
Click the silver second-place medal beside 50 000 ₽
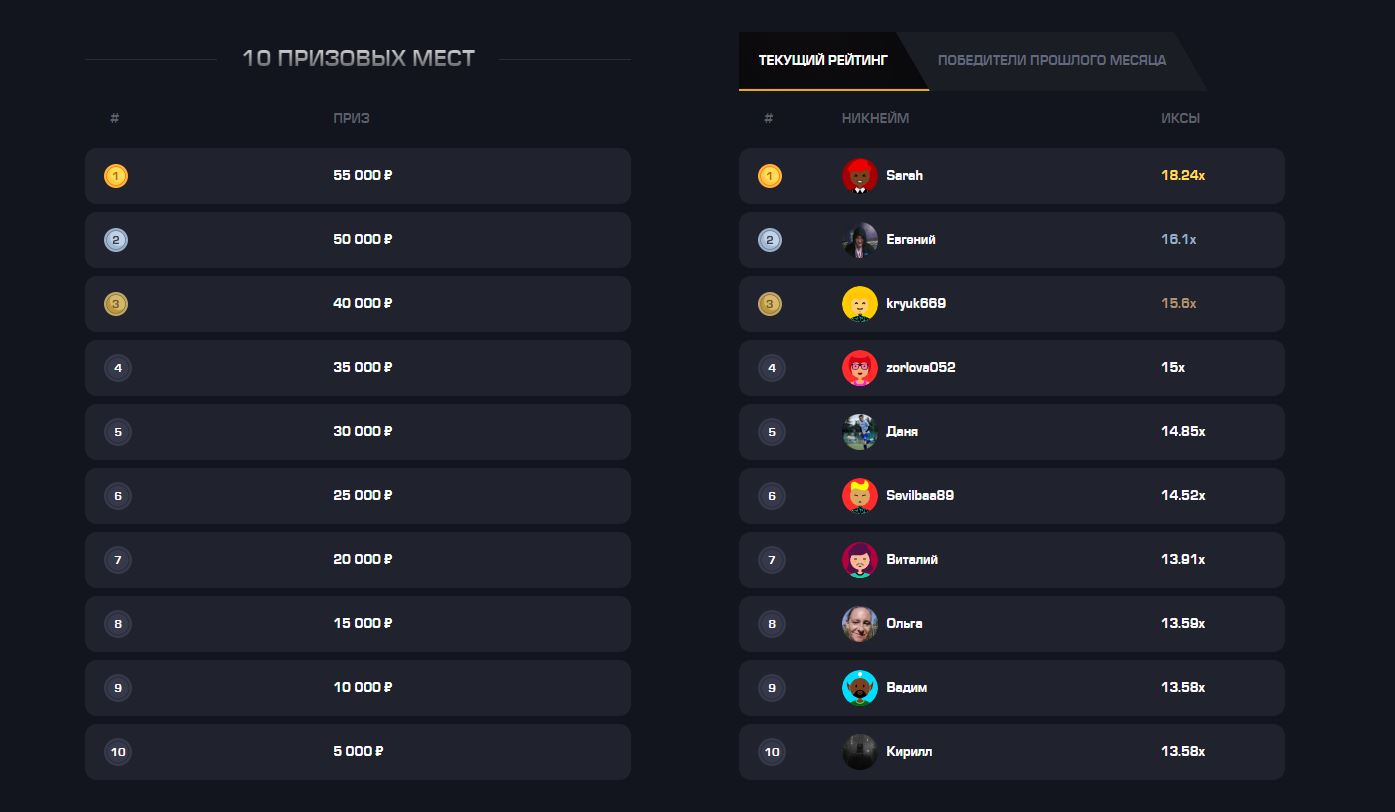(116, 240)
